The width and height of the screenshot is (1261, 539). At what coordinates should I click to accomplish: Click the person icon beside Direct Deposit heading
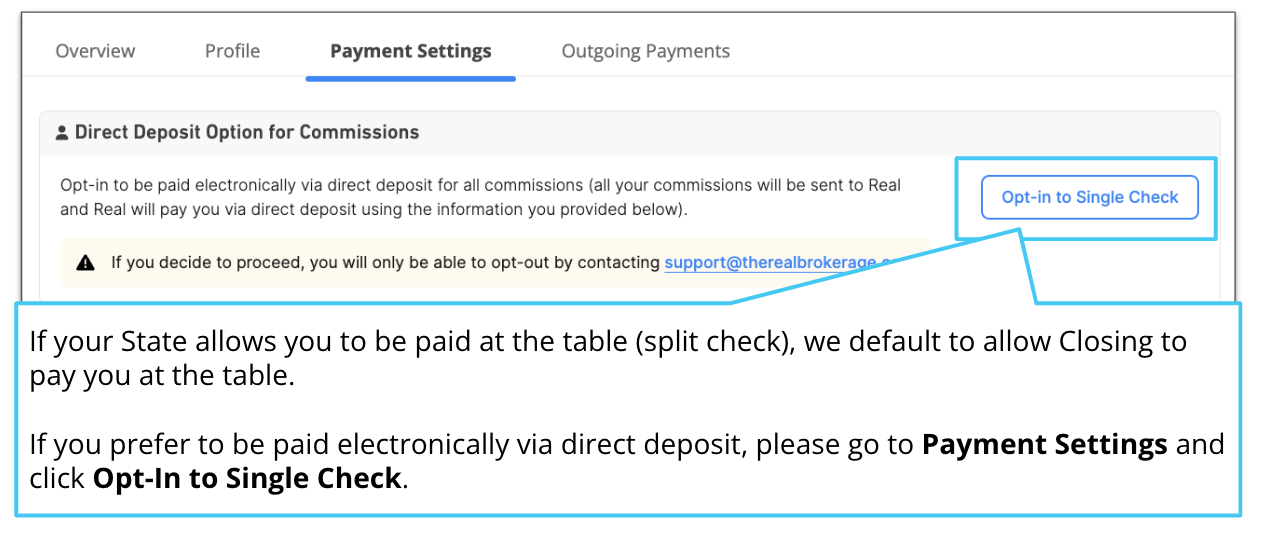(62, 133)
